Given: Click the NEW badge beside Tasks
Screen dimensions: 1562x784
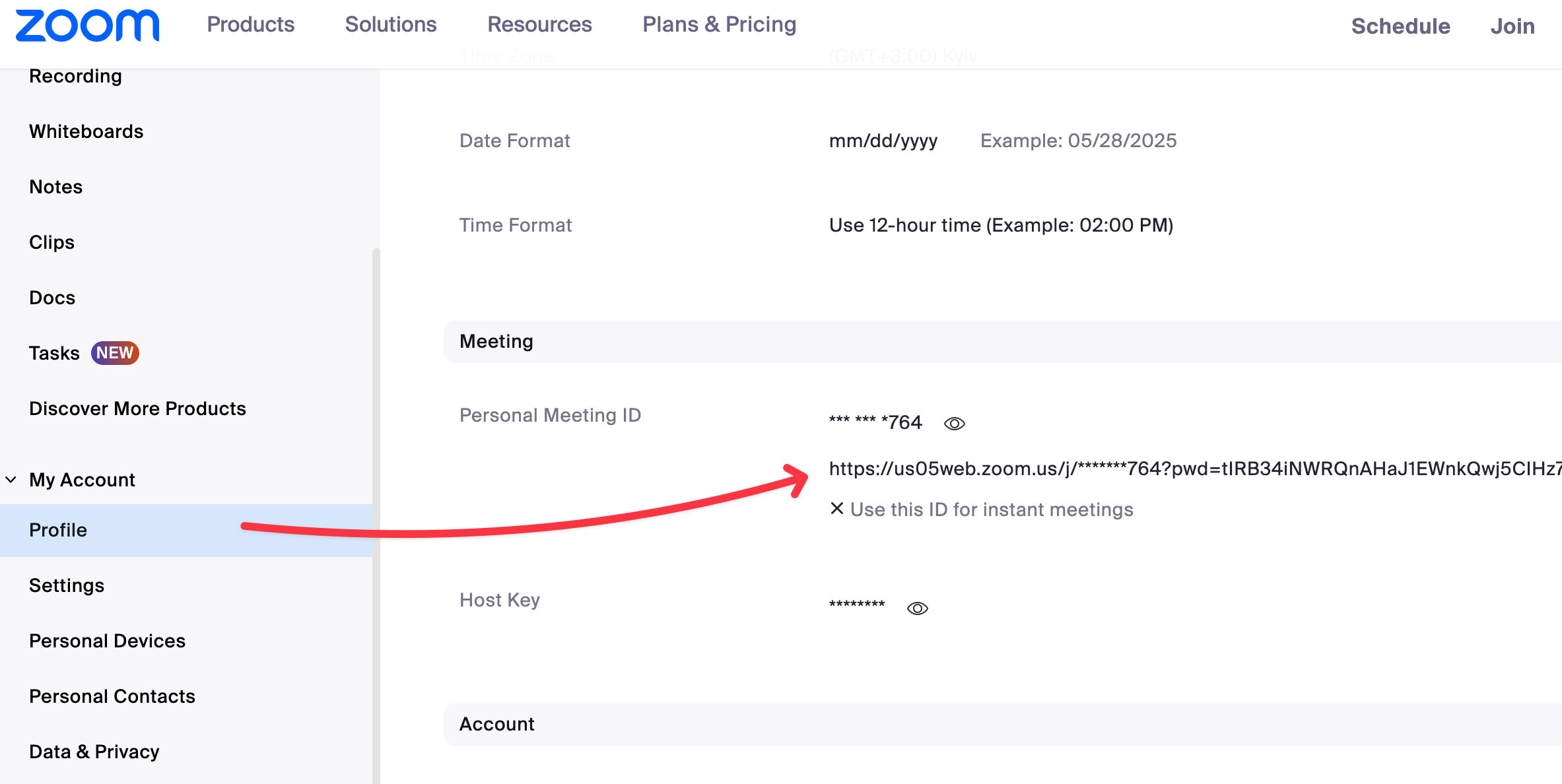Looking at the screenshot, I should [115, 353].
